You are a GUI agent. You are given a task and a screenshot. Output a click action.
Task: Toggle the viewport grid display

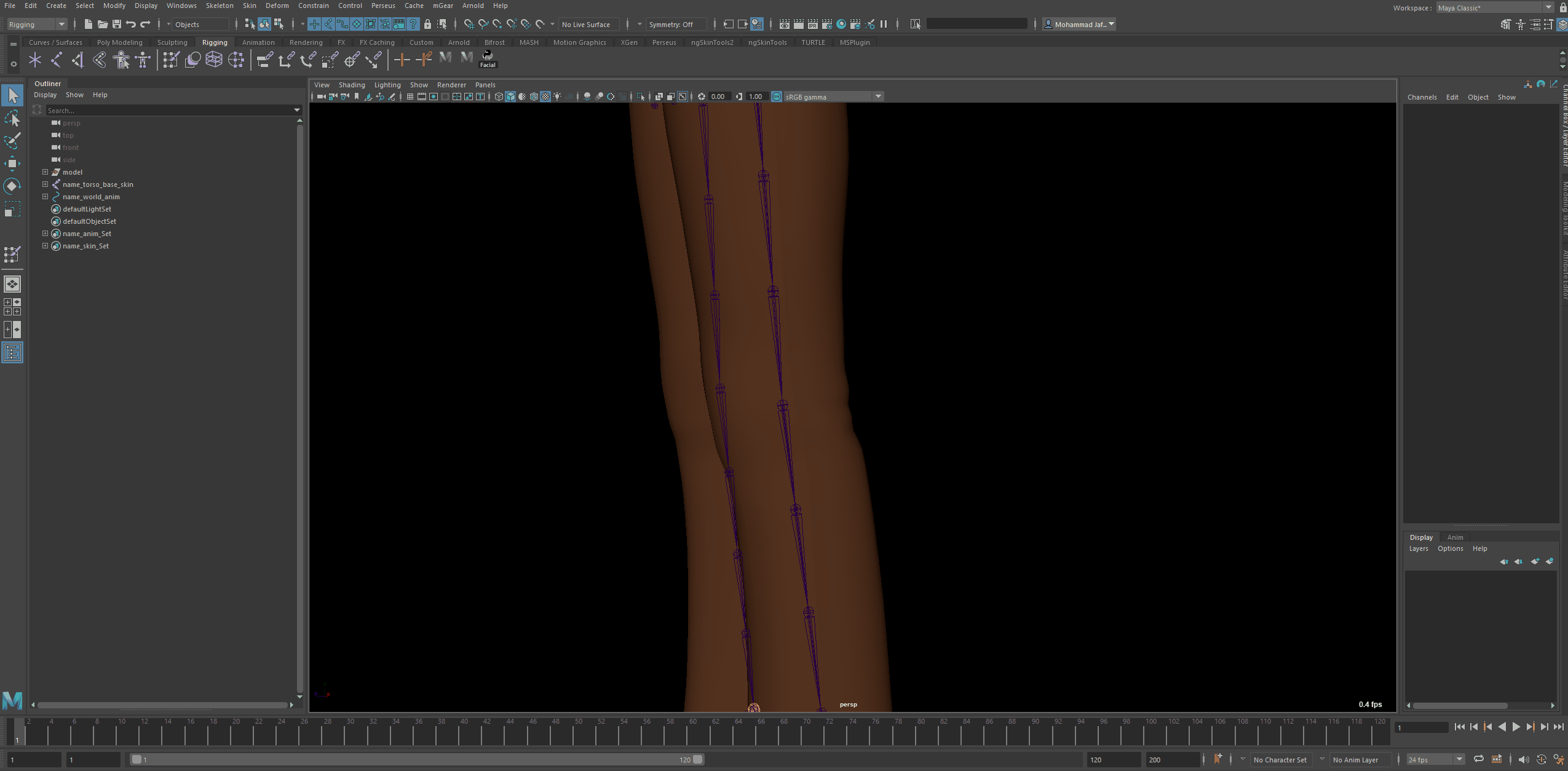pos(410,97)
